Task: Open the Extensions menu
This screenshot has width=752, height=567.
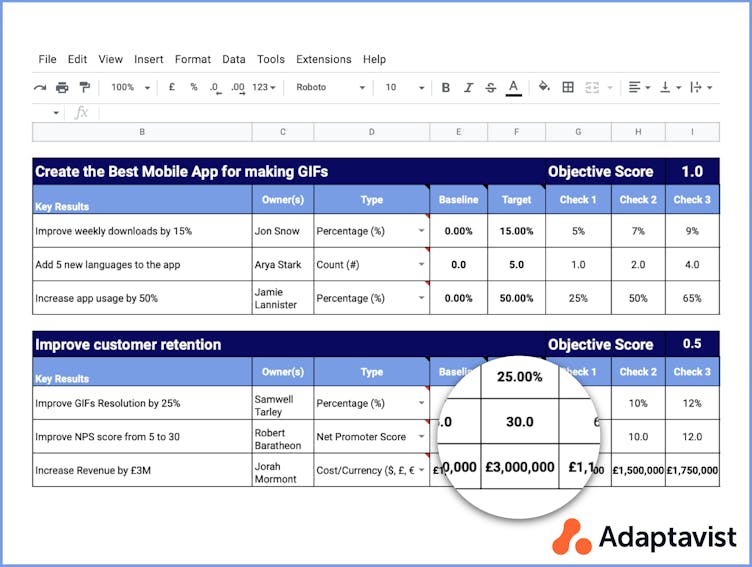Action: [x=323, y=60]
